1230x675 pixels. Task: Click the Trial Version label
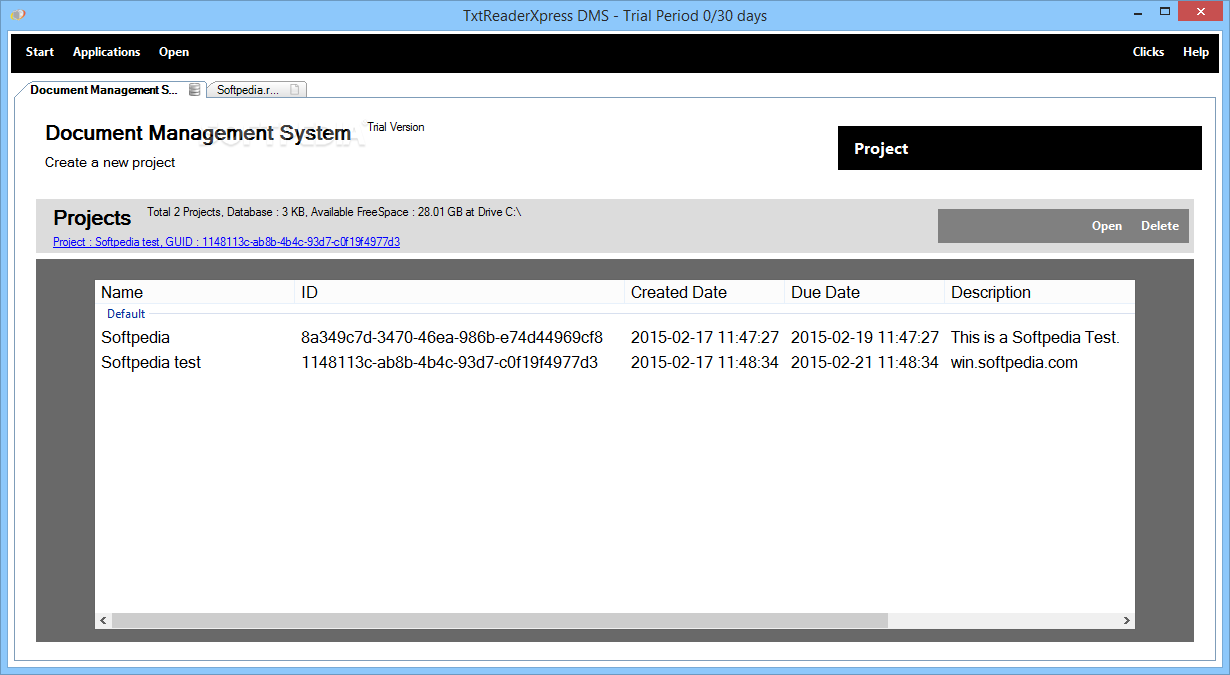[x=396, y=127]
